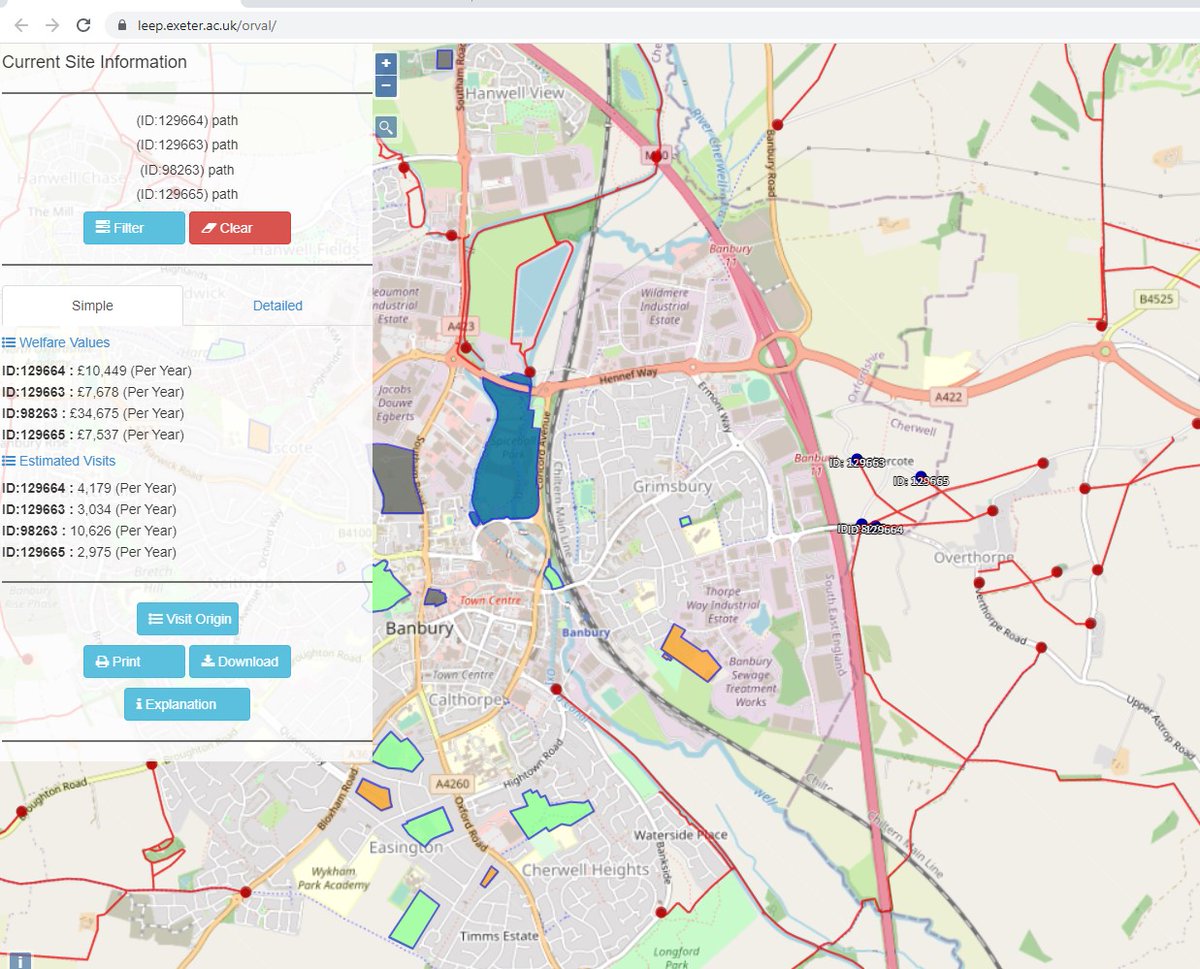The image size is (1200, 969).
Task: Select the (ID:129665) path entry
Action: pyautogui.click(x=187, y=194)
